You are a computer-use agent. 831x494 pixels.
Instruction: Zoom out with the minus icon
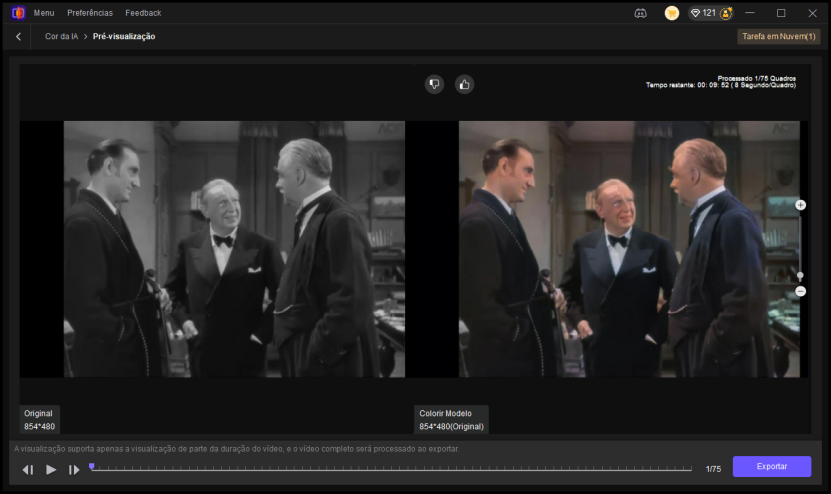(x=800, y=291)
